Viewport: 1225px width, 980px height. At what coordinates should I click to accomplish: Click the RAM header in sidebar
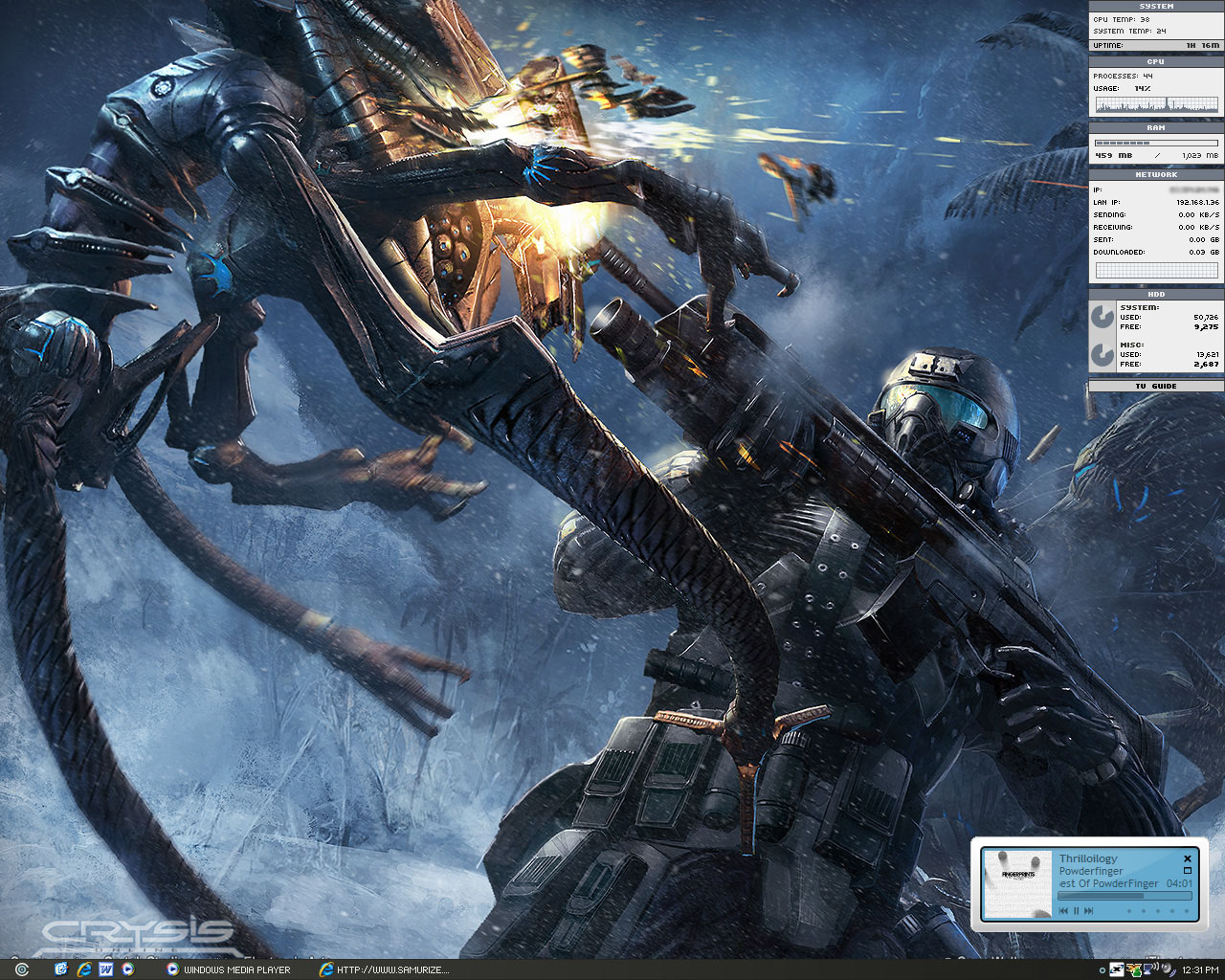[1156, 127]
